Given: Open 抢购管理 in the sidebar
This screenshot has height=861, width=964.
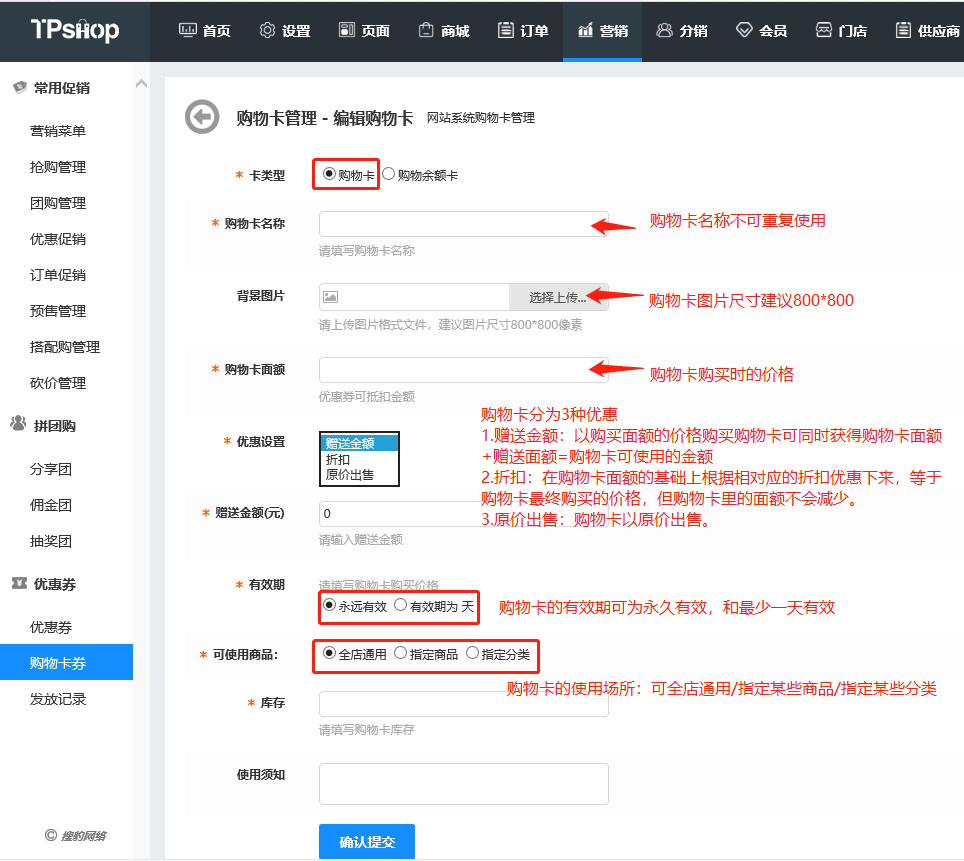Looking at the screenshot, I should point(58,167).
